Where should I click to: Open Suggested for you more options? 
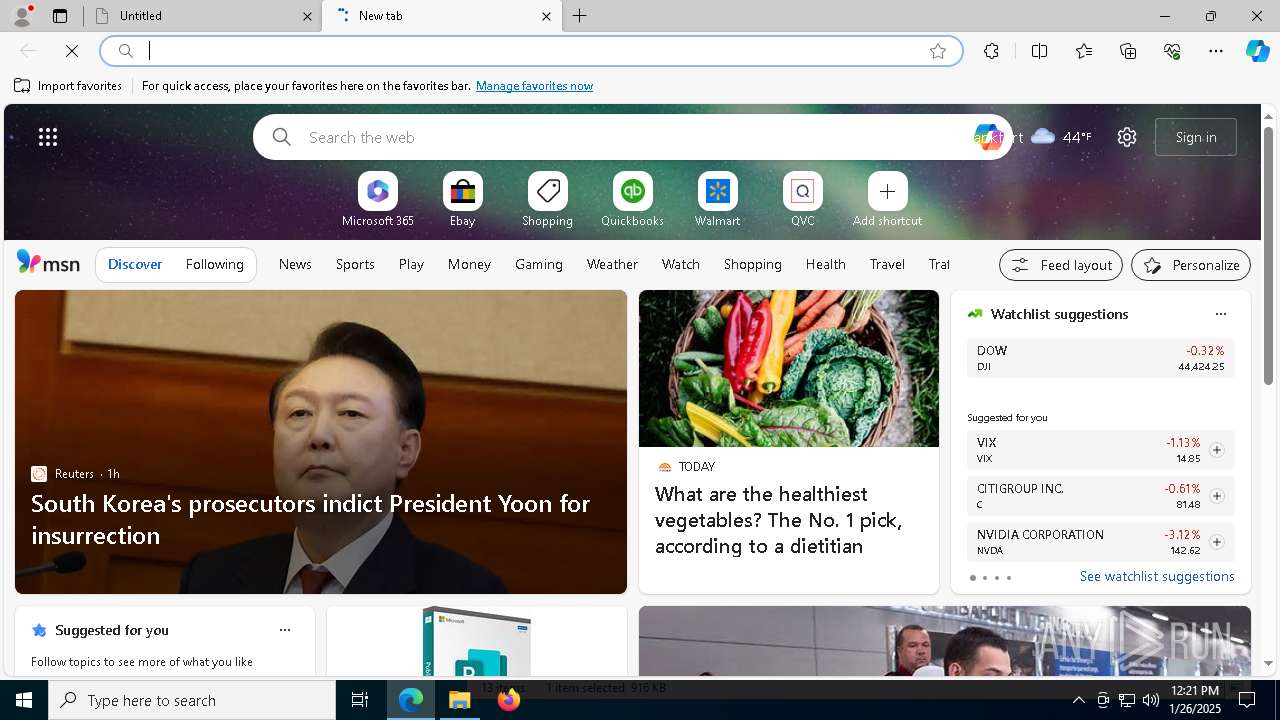[285, 630]
